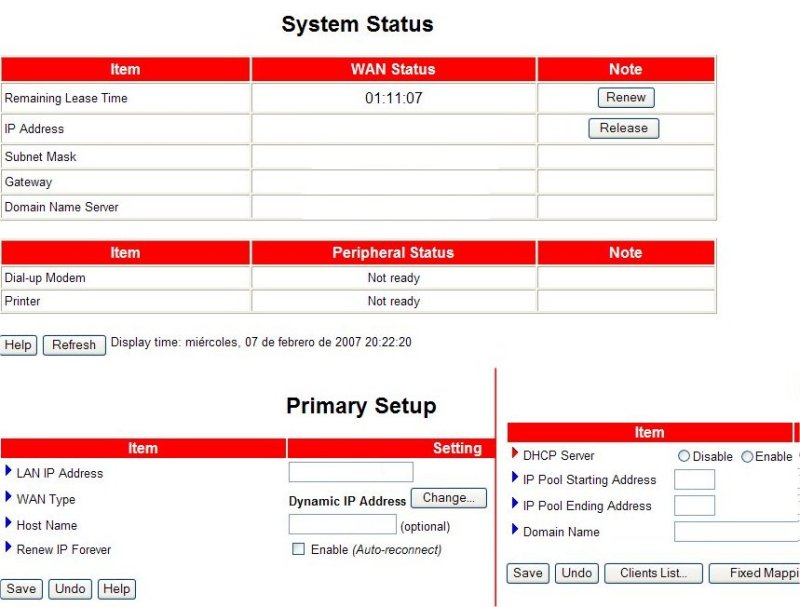Undo changes in Primary Setup
The width and height of the screenshot is (800, 607).
70,589
